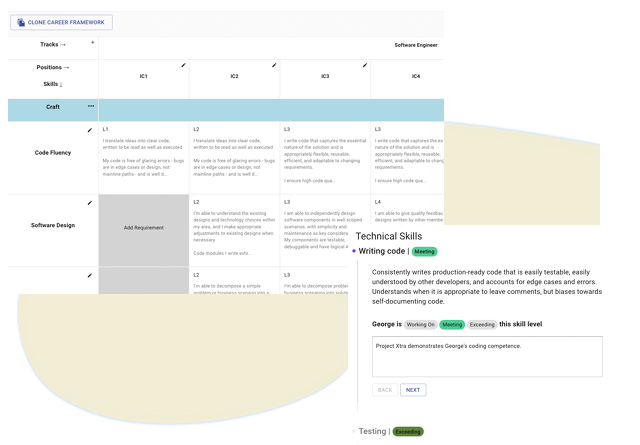Image resolution: width=640 pixels, height=445 pixels.
Task: Select the Working On skill level
Action: [421, 325]
